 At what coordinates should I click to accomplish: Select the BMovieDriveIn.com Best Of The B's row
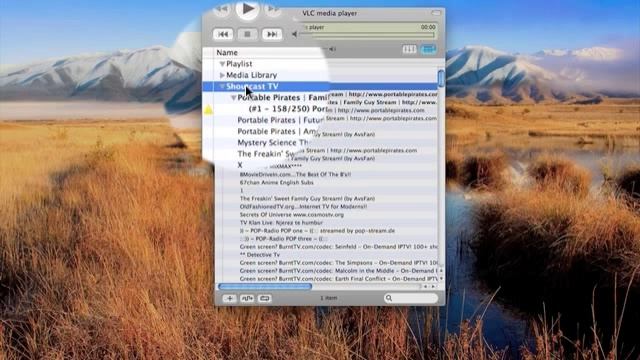[296, 174]
